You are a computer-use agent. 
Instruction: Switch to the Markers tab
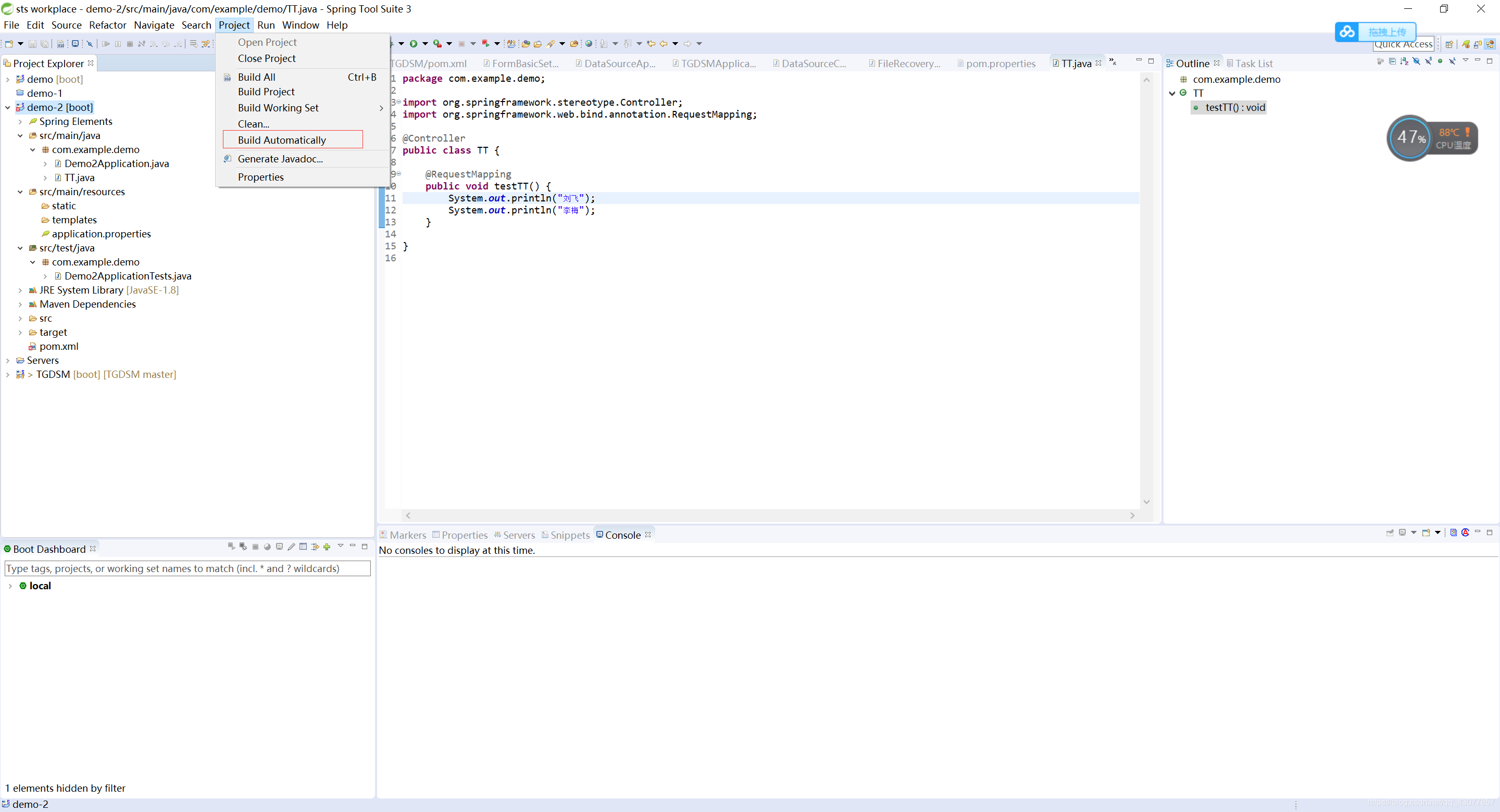pos(407,535)
